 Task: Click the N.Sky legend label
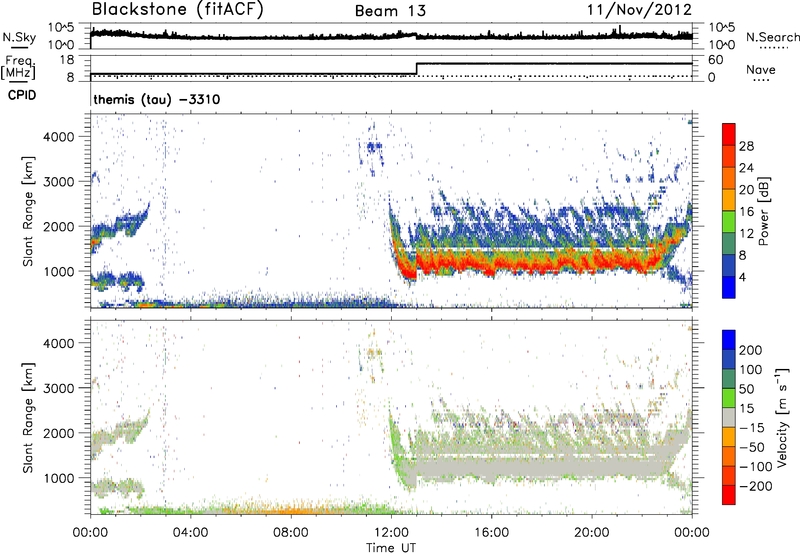(19, 37)
